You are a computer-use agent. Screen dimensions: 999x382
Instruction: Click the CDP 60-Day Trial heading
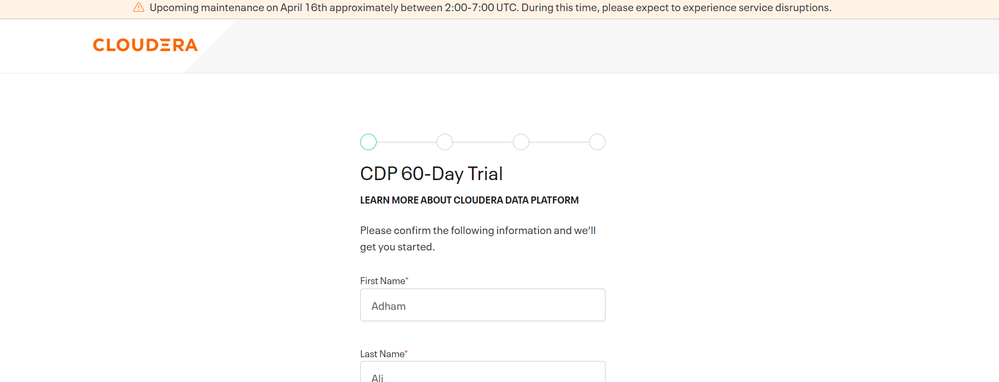tap(431, 174)
